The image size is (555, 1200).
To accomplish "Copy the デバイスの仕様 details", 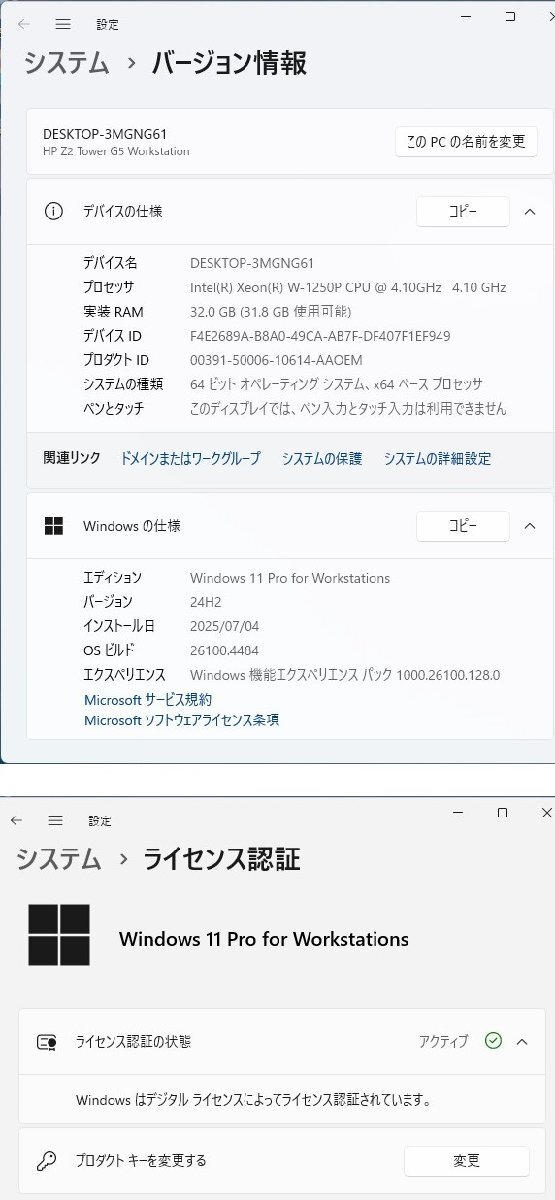I will 462,211.
